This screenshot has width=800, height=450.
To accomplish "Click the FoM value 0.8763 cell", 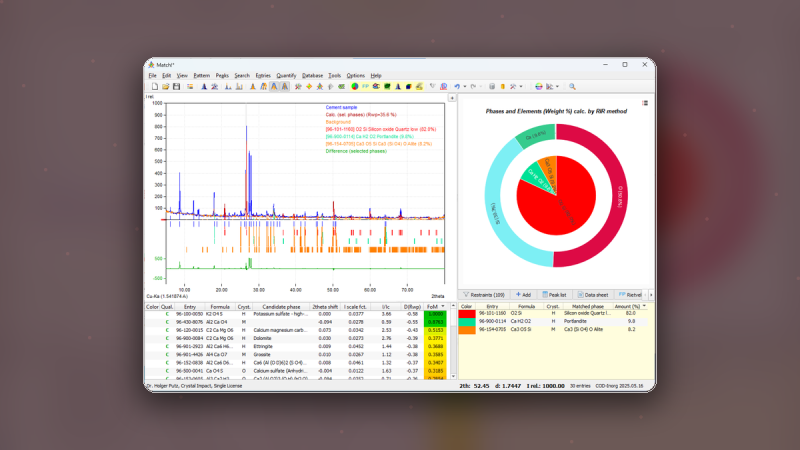I will click(x=435, y=322).
